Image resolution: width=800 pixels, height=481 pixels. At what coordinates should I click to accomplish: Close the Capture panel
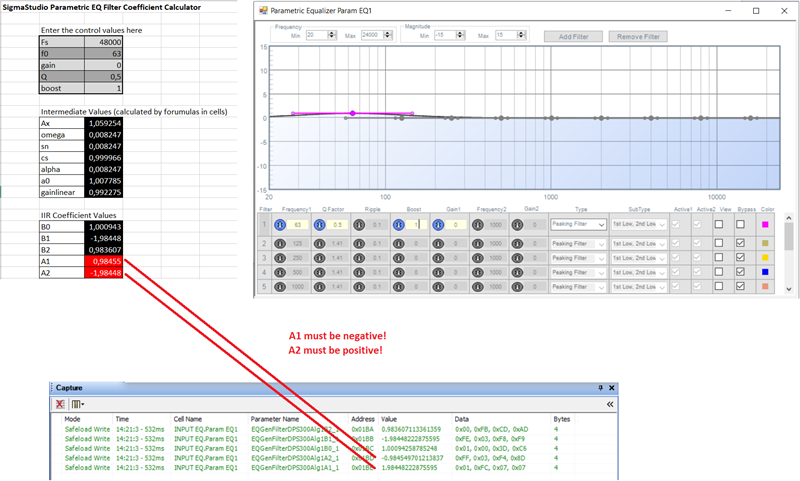point(612,388)
